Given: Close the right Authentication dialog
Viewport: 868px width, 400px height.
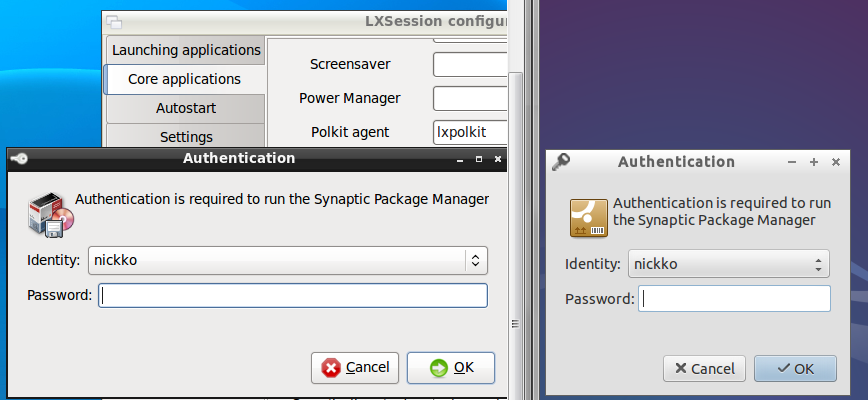Looking at the screenshot, I should (x=836, y=162).
